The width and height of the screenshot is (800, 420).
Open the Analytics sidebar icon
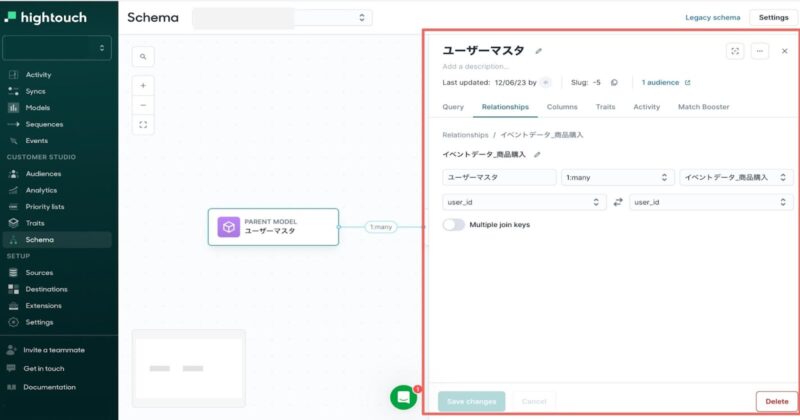tap(13, 190)
